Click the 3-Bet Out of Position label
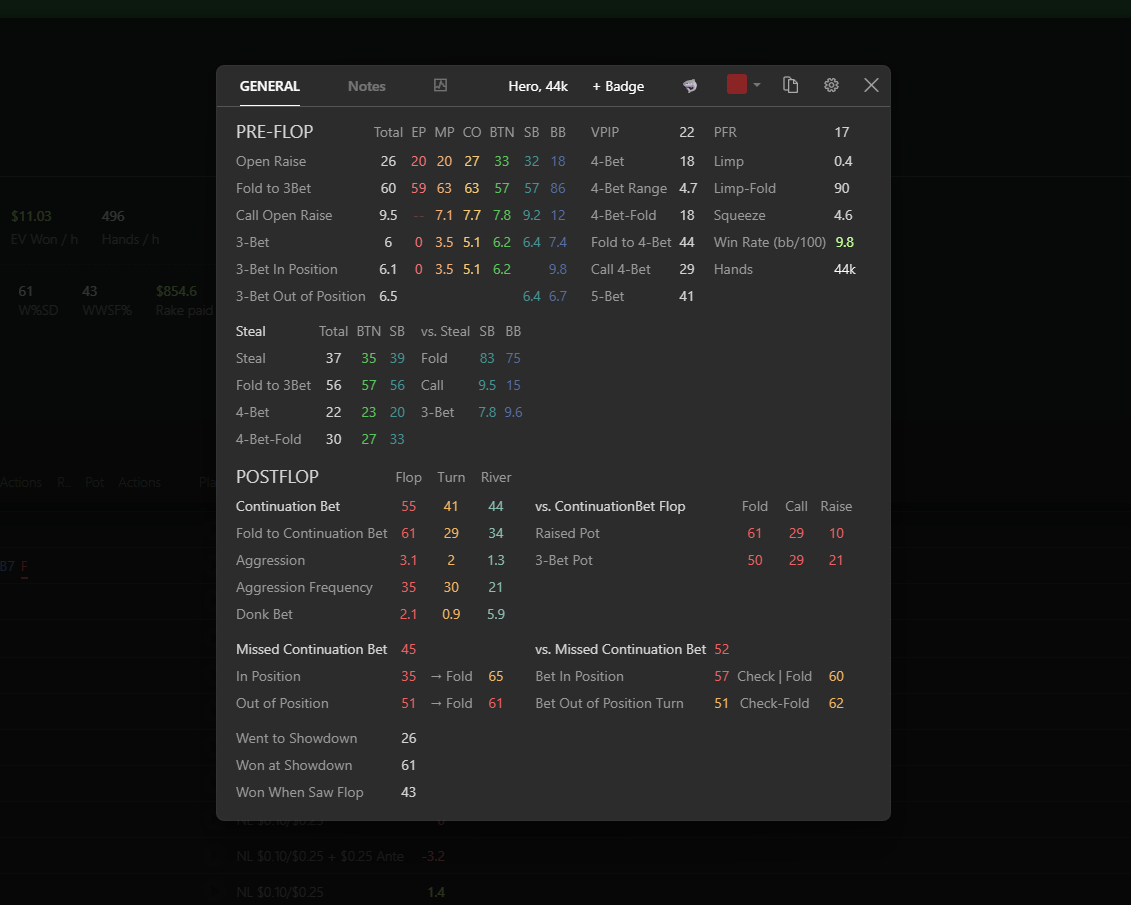This screenshot has width=1131, height=905. coord(301,296)
